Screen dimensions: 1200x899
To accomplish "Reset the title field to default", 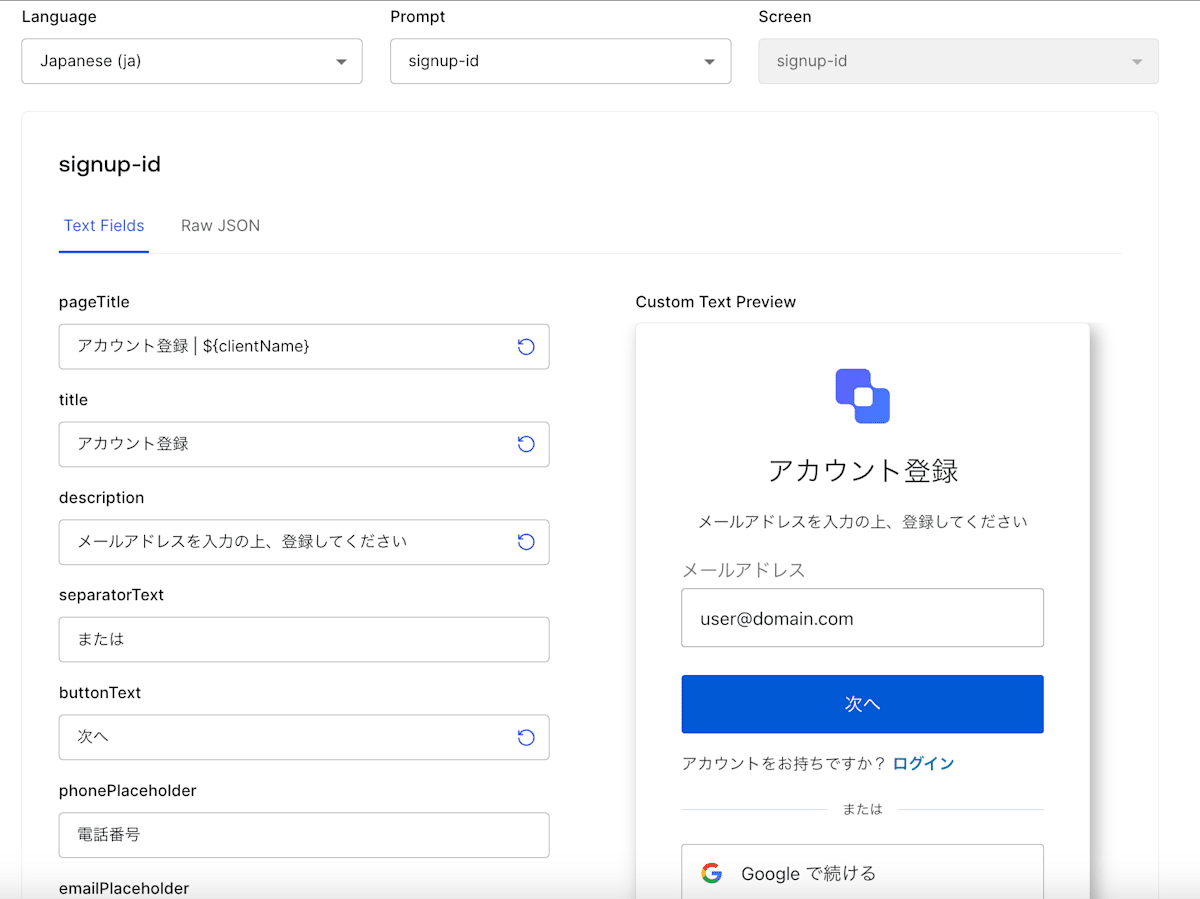I will [526, 444].
